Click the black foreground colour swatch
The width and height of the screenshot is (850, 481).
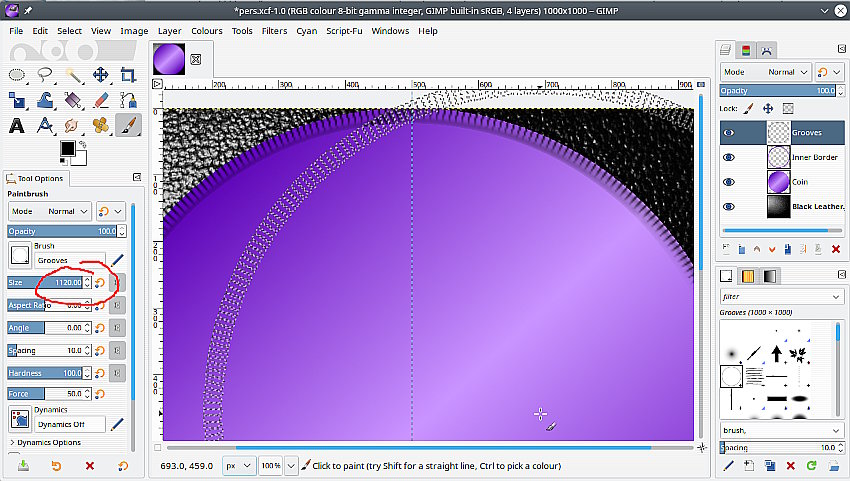[68, 149]
